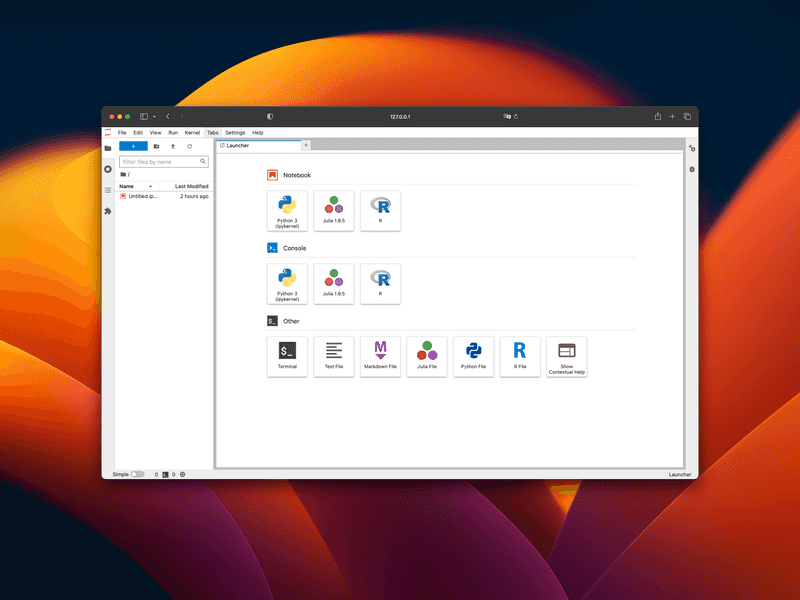Click Show Contextual Help card

click(567, 356)
